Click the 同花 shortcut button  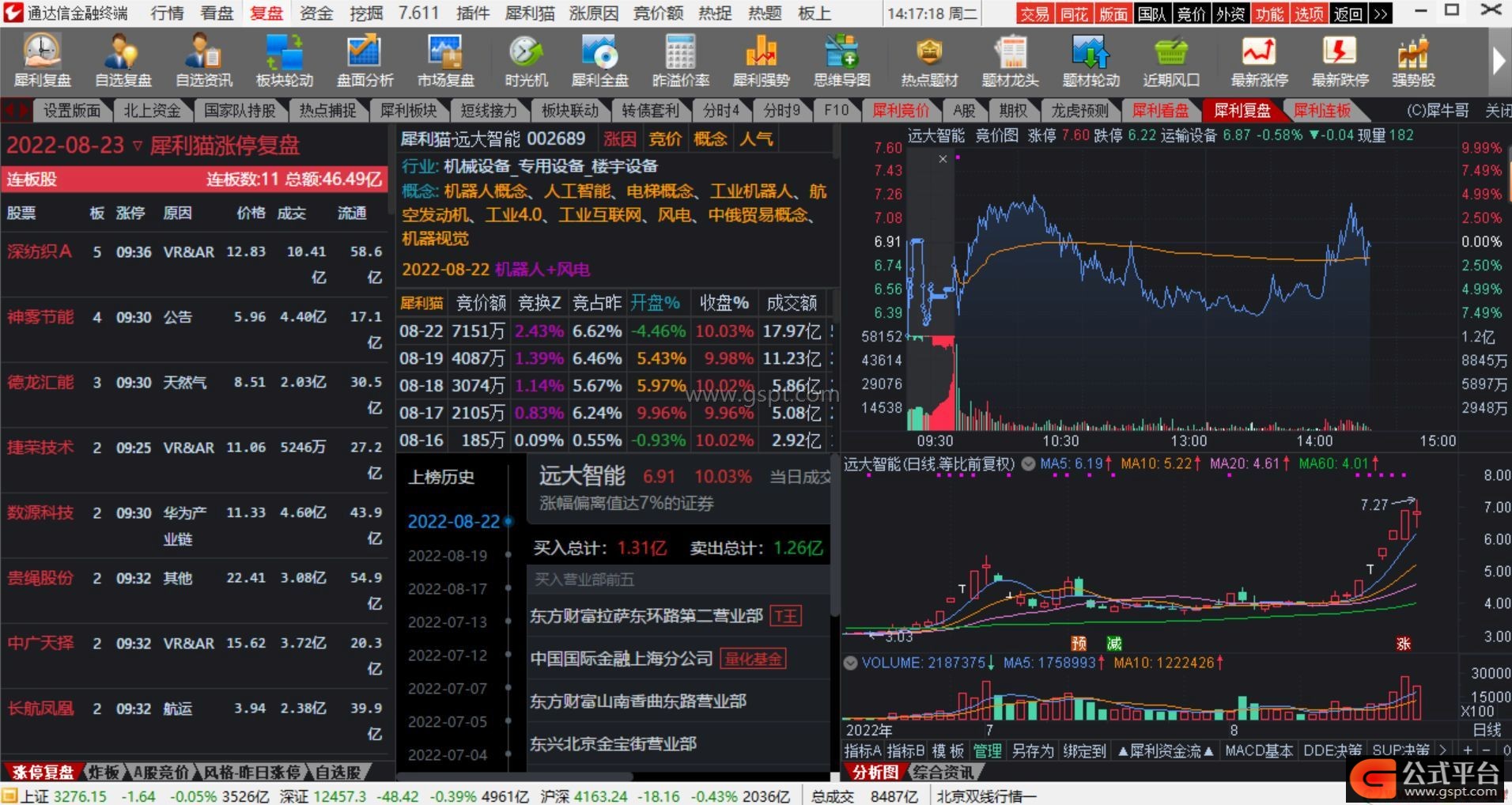pos(1074,13)
